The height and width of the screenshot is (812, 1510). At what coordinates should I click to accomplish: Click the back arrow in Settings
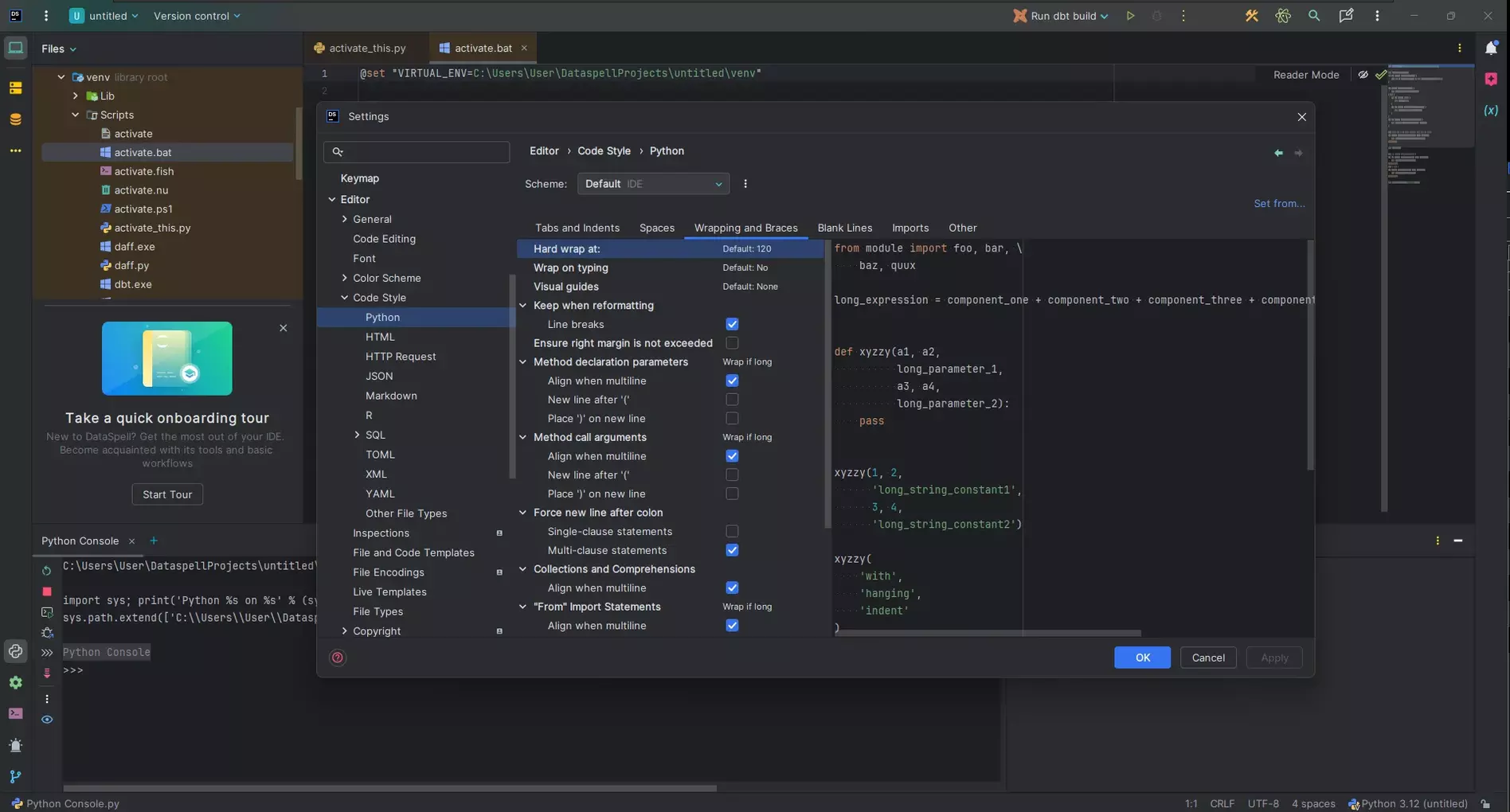(x=1278, y=153)
